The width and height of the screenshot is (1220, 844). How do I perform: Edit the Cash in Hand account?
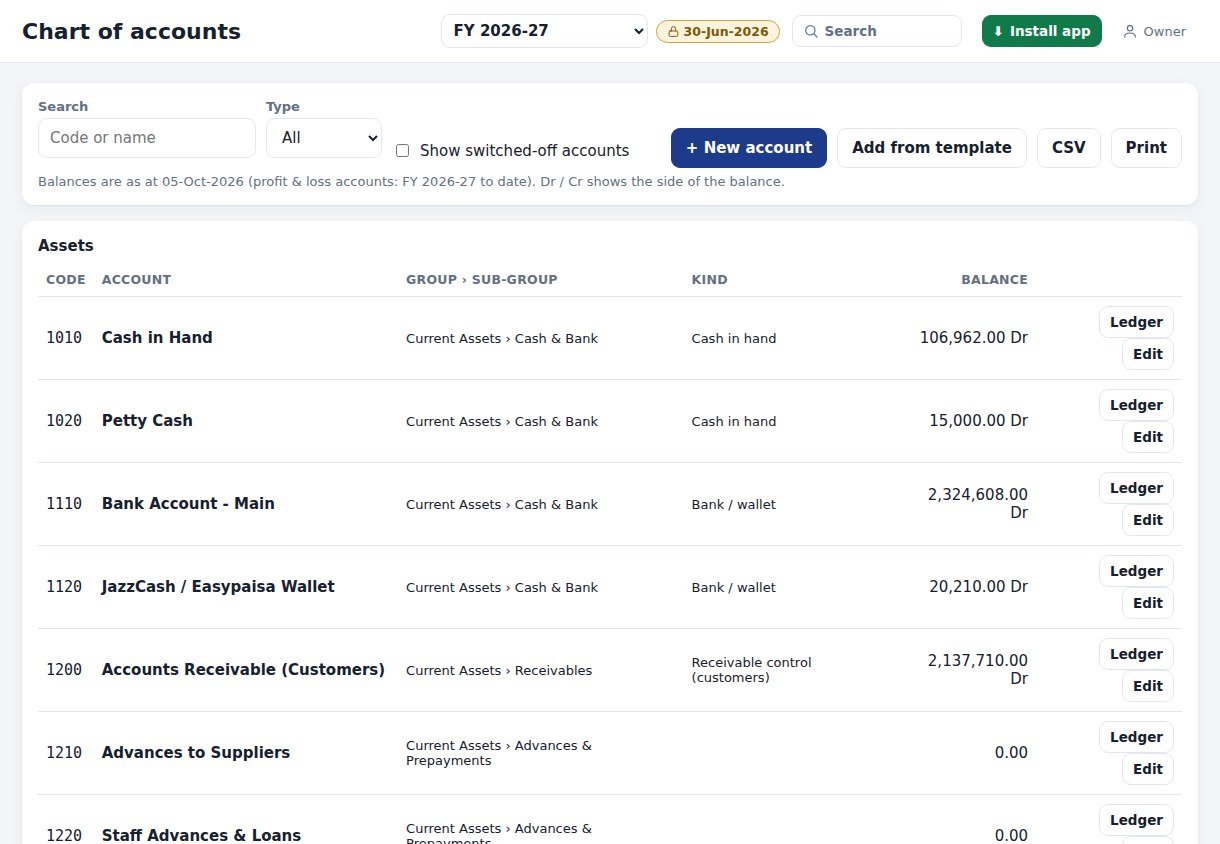pos(1148,354)
